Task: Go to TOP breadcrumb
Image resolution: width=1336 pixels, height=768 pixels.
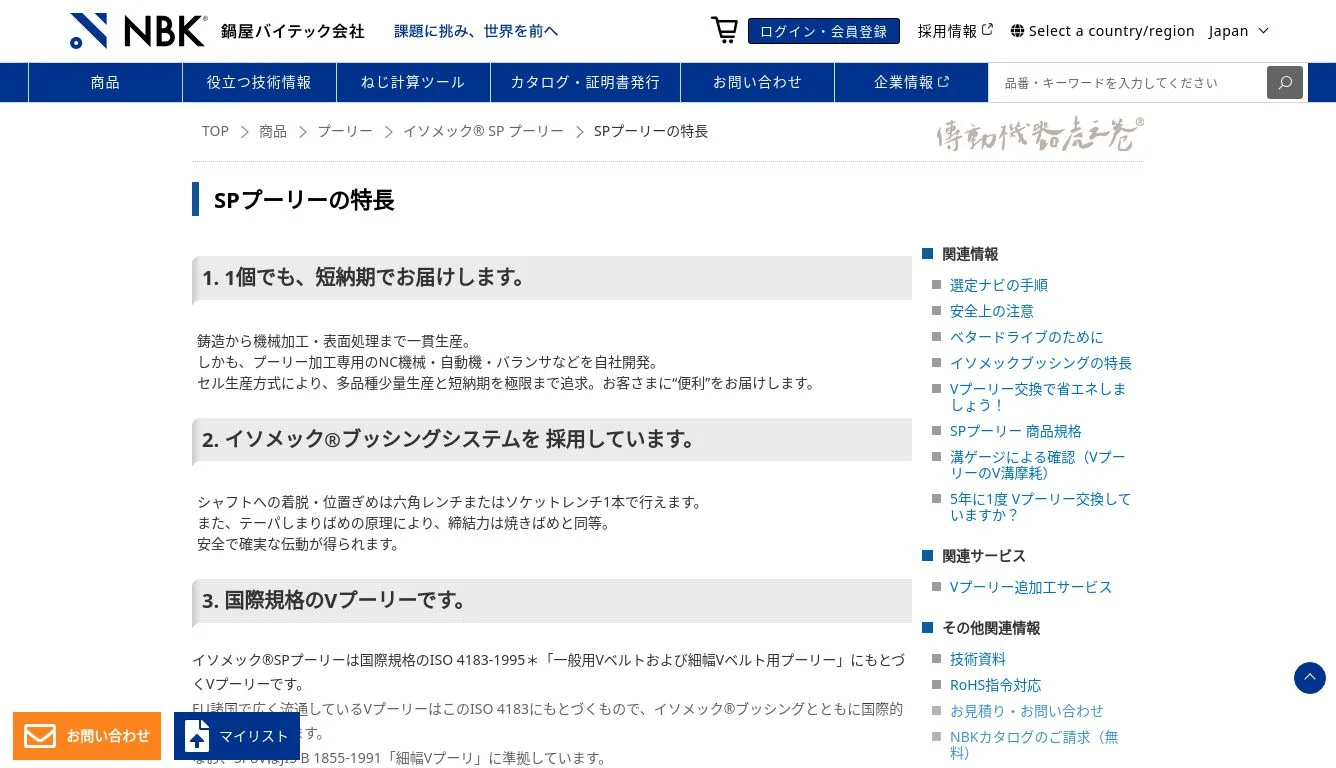Action: [x=215, y=131]
